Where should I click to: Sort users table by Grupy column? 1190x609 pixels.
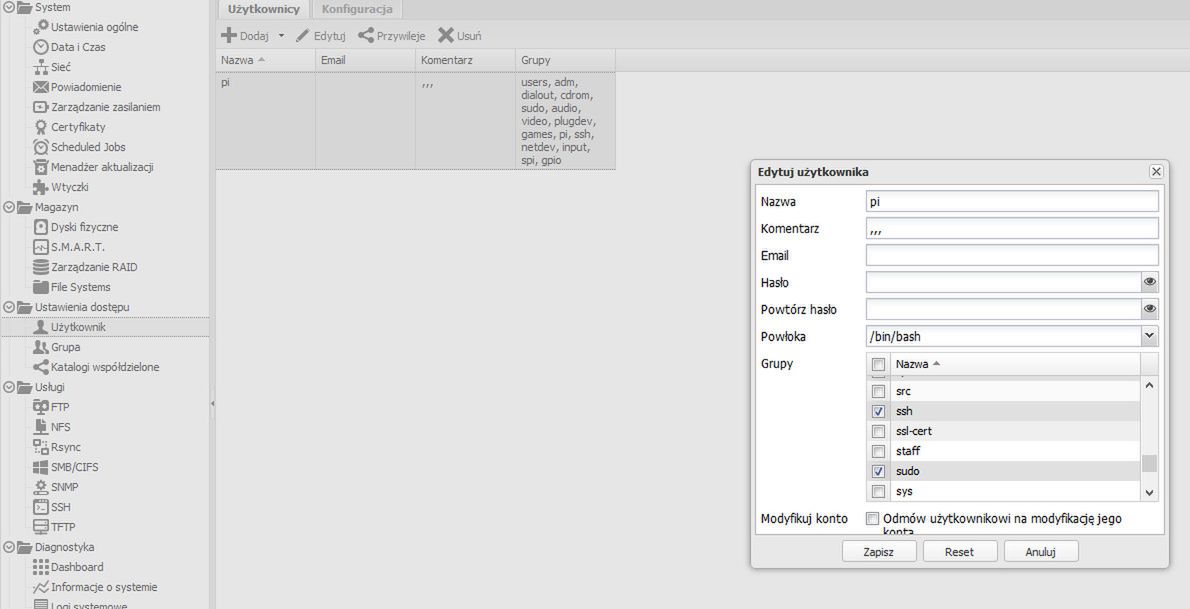(x=565, y=60)
